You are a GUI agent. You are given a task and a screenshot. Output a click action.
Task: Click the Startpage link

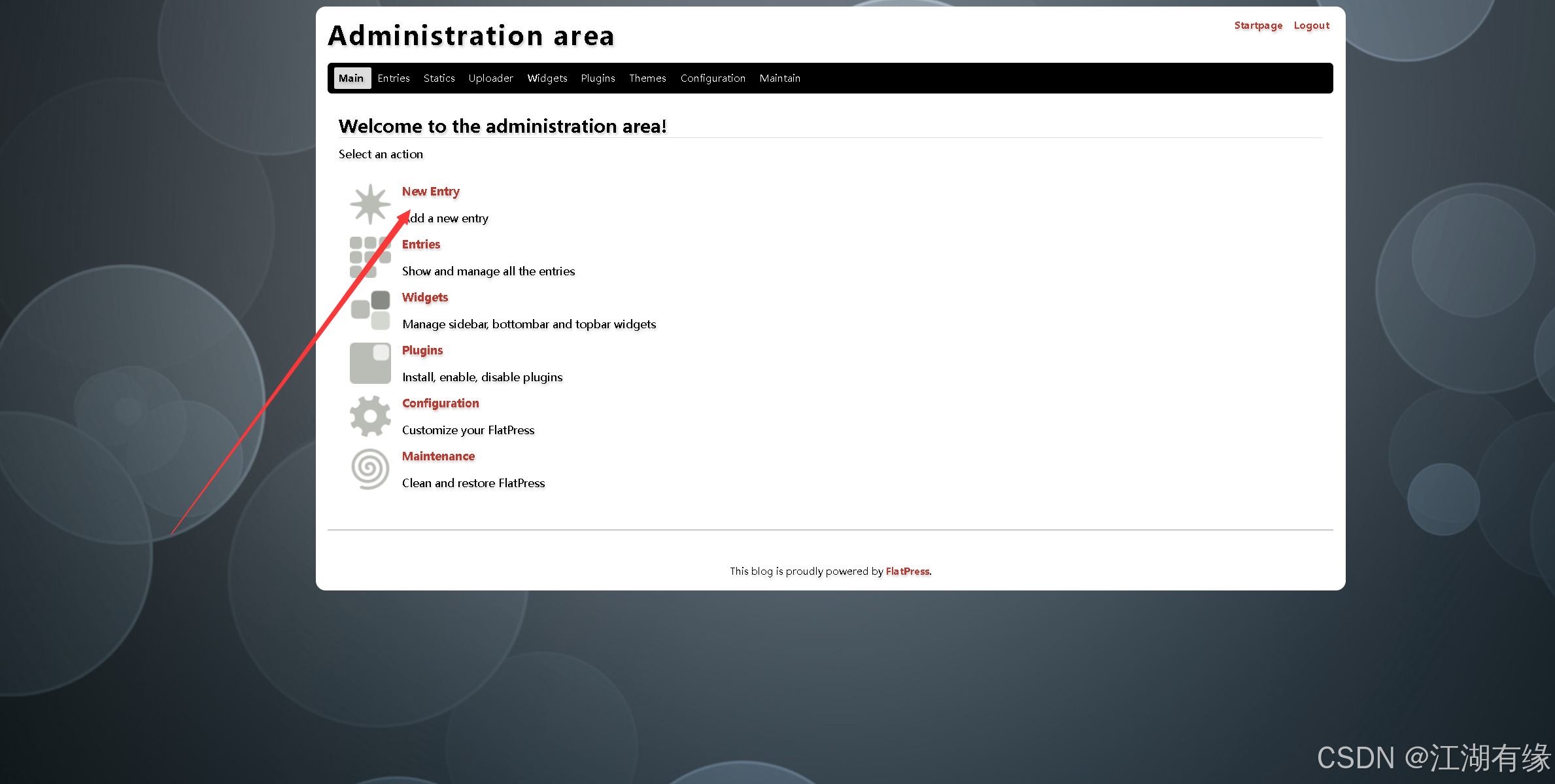tap(1258, 26)
